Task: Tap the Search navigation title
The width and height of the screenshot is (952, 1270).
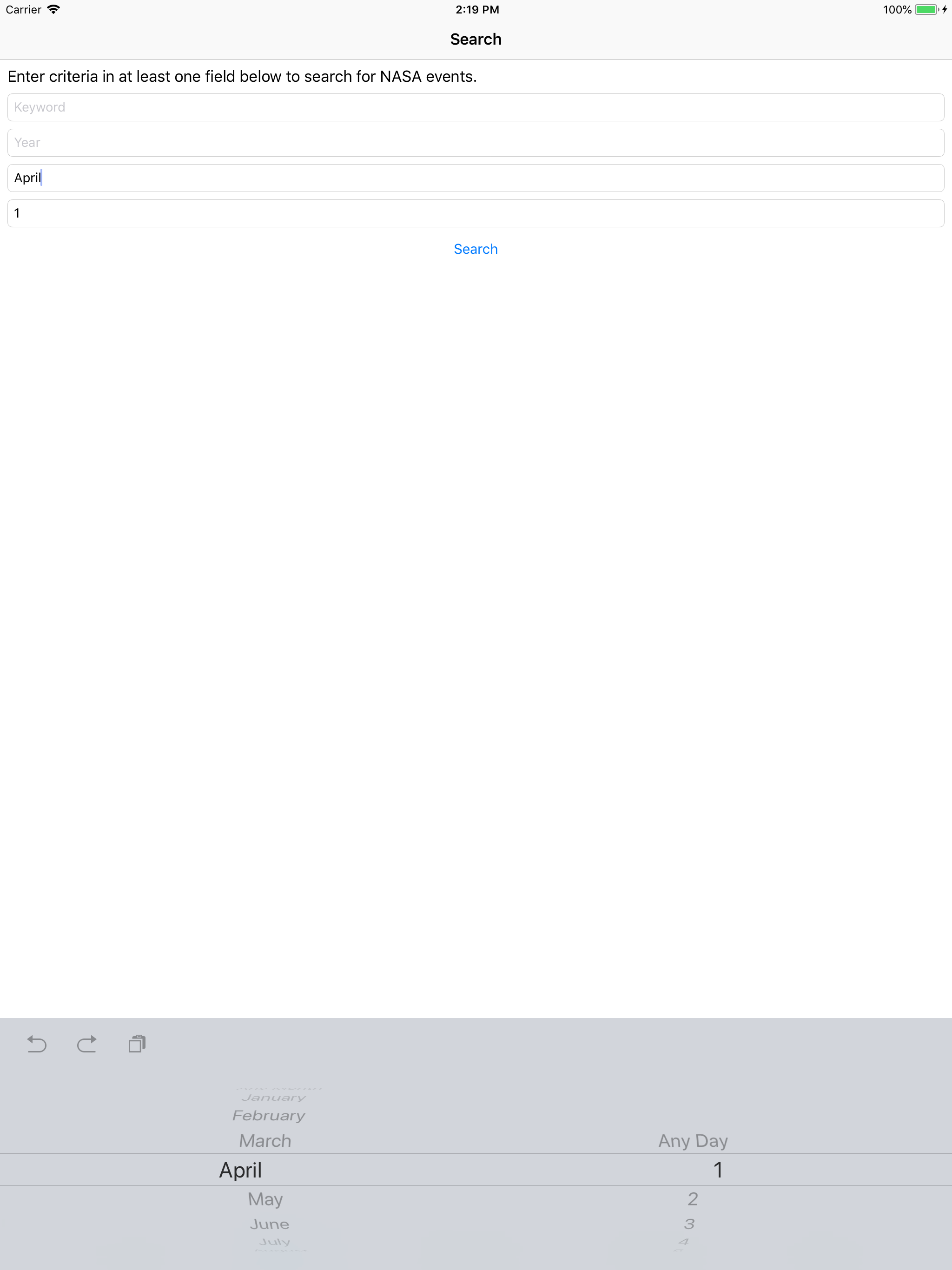Action: point(476,39)
